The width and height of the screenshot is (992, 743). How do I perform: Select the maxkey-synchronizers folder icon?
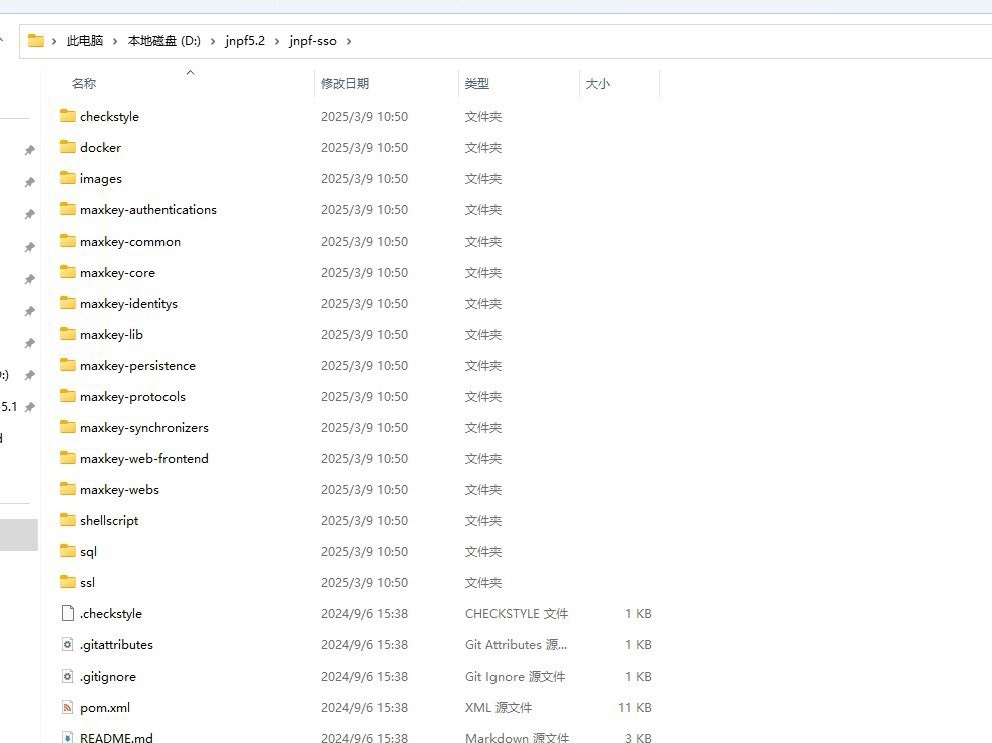pyautogui.click(x=68, y=427)
